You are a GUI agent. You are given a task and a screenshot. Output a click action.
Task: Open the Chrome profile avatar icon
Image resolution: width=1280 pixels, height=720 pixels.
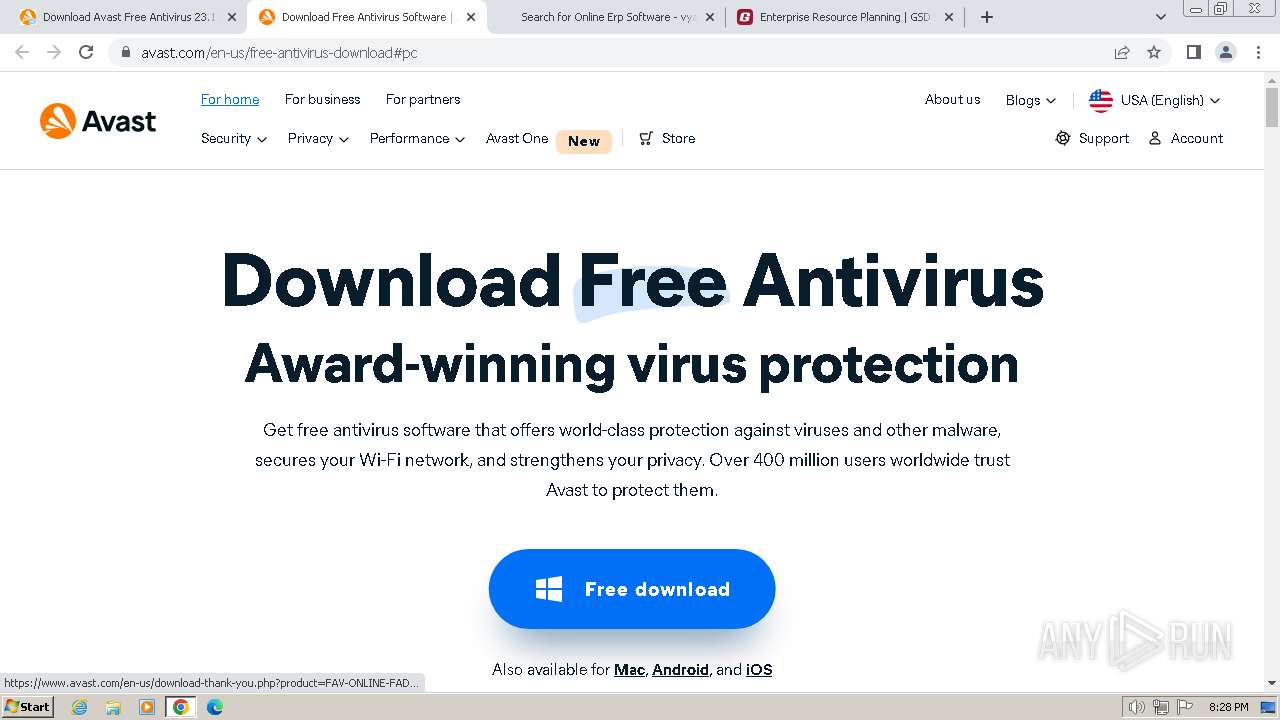pyautogui.click(x=1225, y=52)
